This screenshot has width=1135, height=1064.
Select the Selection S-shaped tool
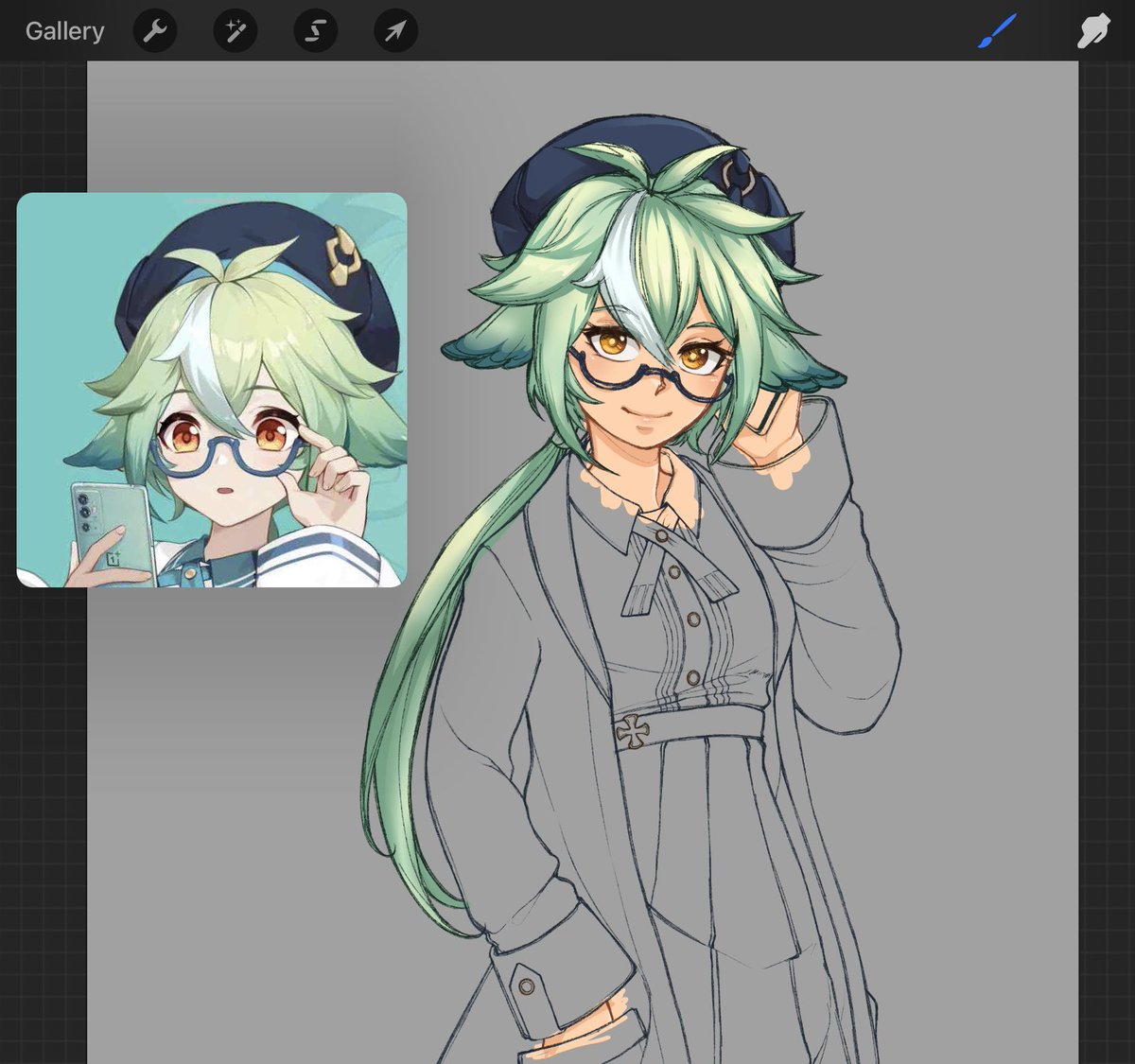click(x=316, y=31)
